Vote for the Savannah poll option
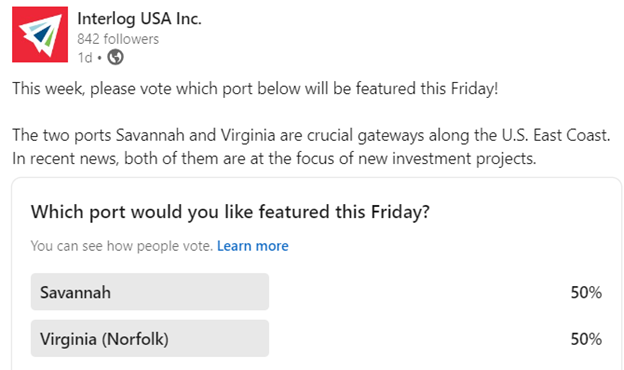This screenshot has height=370, width=624. [150, 292]
